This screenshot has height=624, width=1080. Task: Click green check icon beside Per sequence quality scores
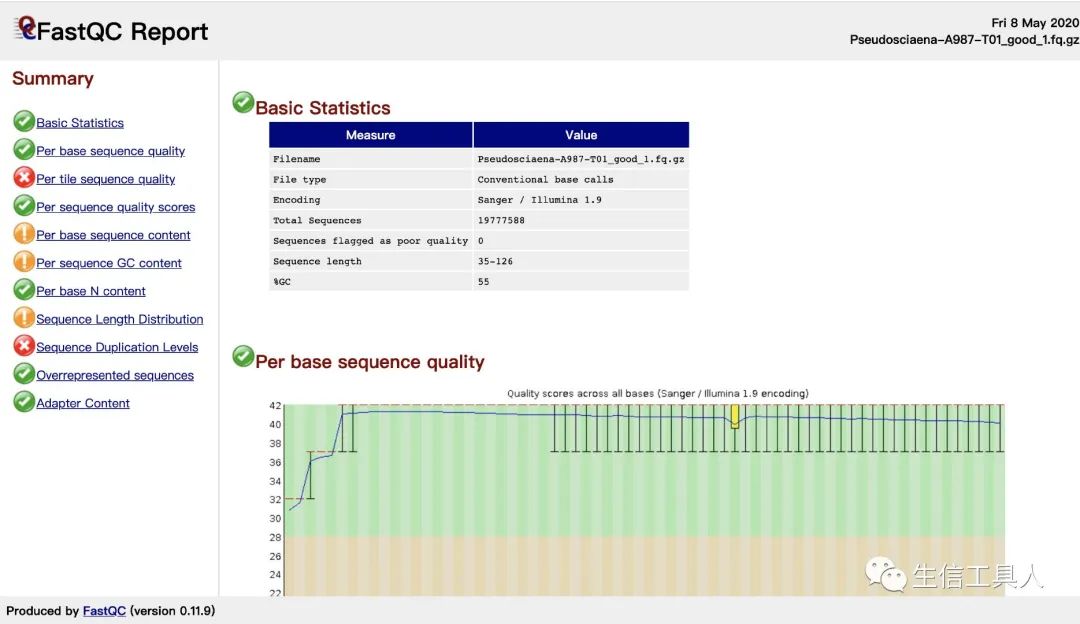coord(23,205)
